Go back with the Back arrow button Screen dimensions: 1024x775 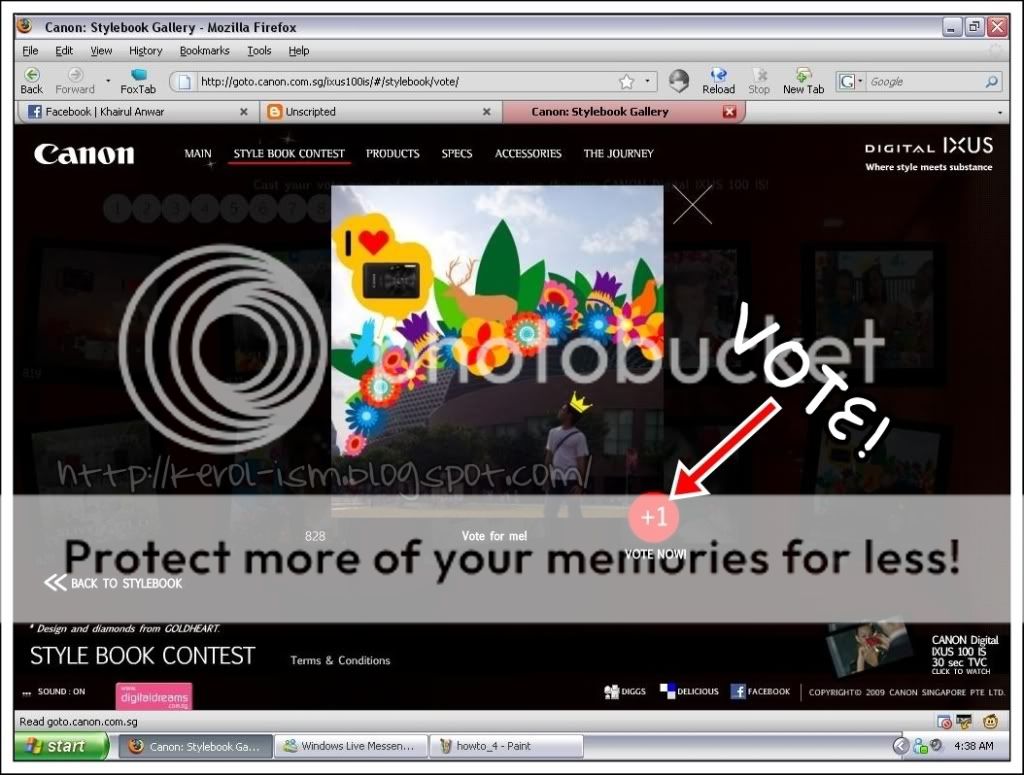[x=31, y=81]
